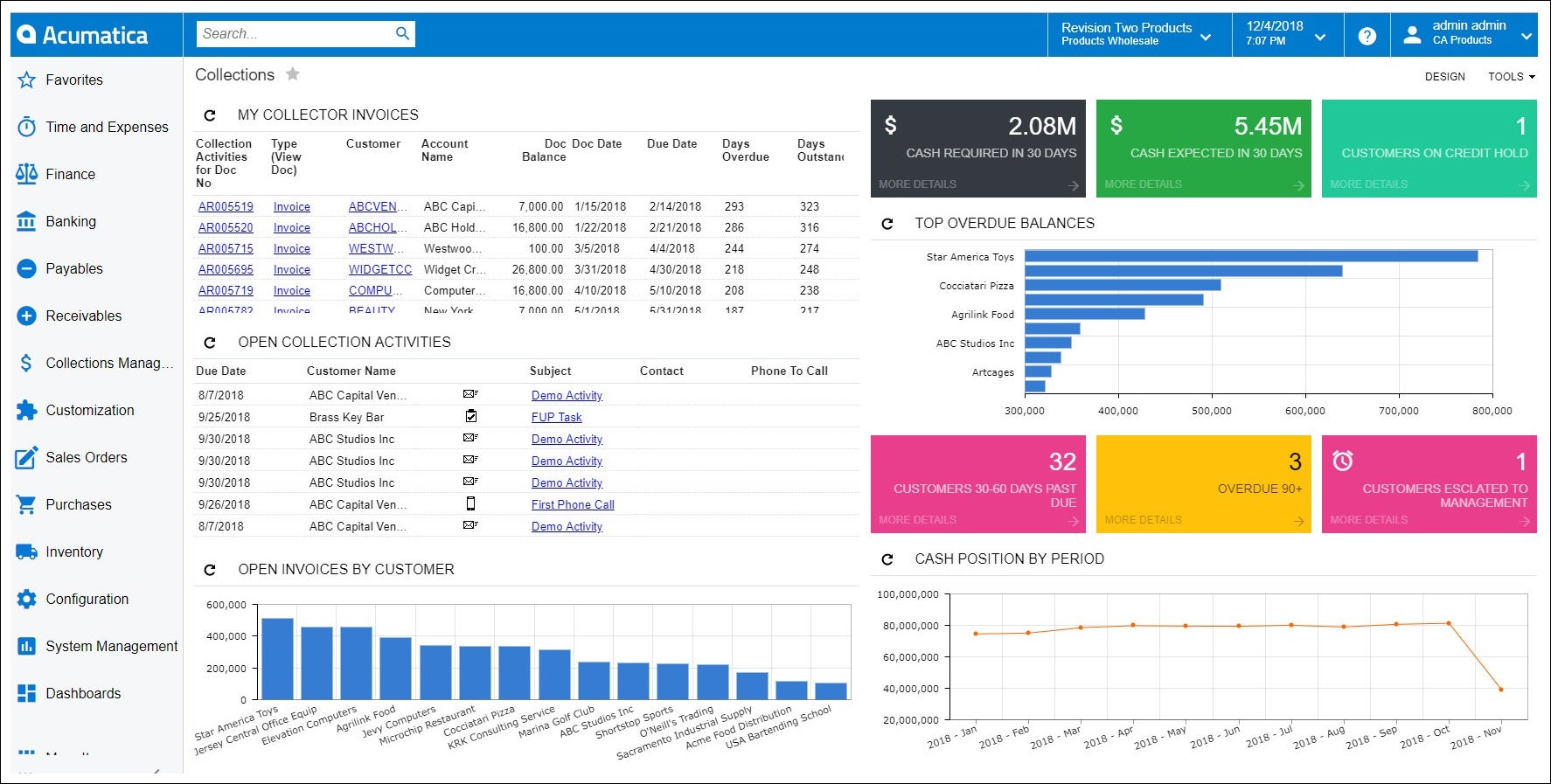1551x784 pixels.
Task: Add Collections to favorites with star
Action: click(x=293, y=74)
